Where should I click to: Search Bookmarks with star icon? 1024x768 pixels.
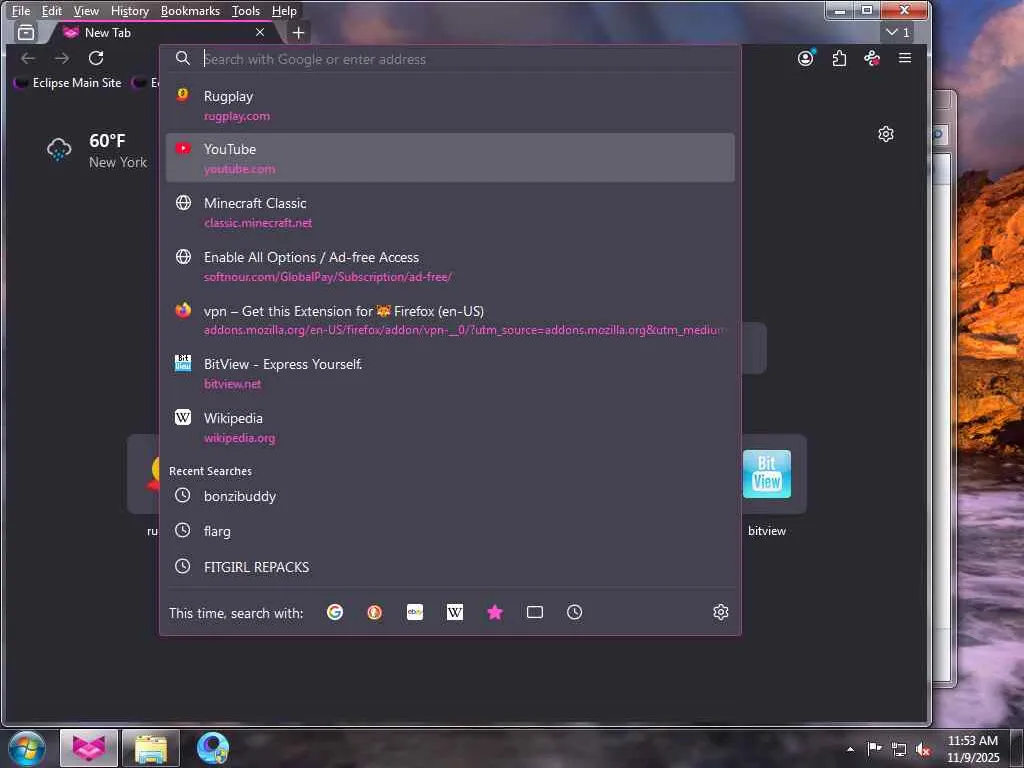(x=495, y=612)
